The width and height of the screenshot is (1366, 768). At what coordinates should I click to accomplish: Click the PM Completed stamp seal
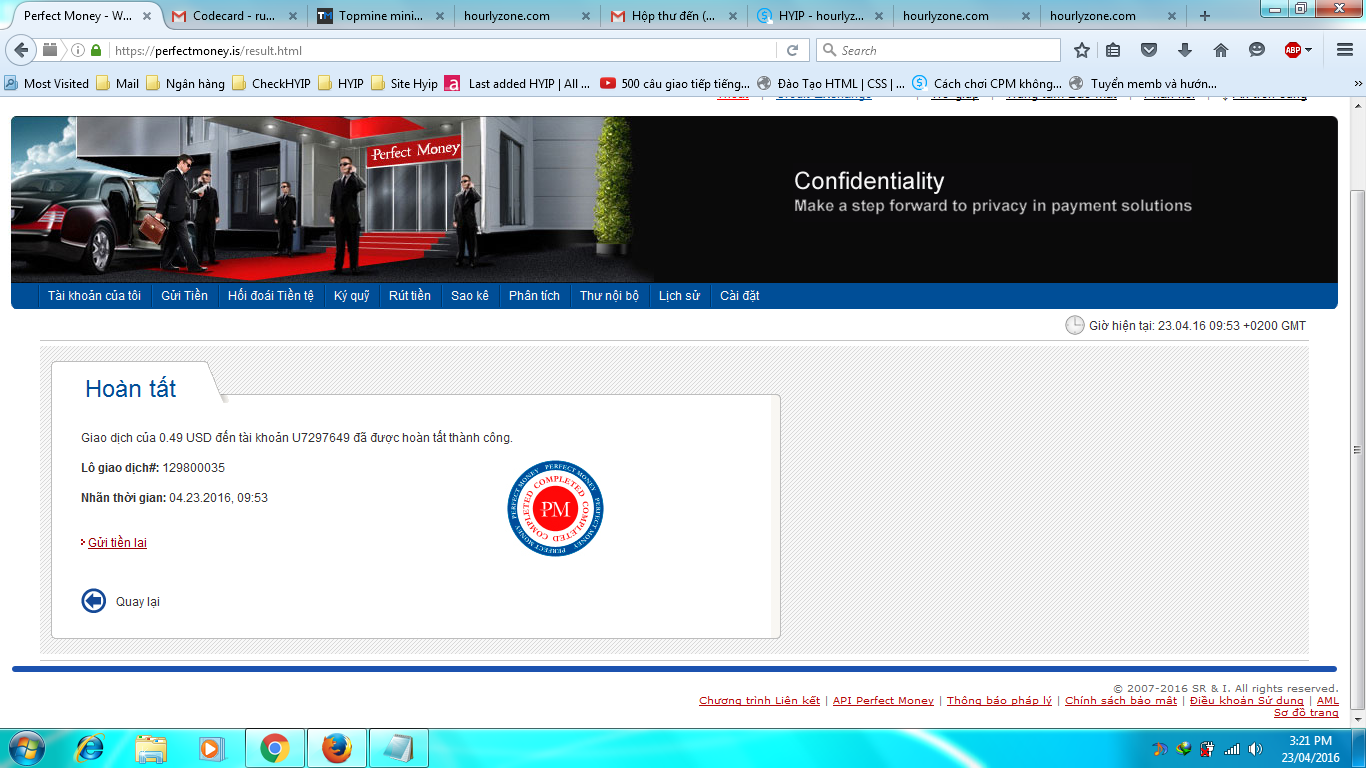click(x=556, y=508)
